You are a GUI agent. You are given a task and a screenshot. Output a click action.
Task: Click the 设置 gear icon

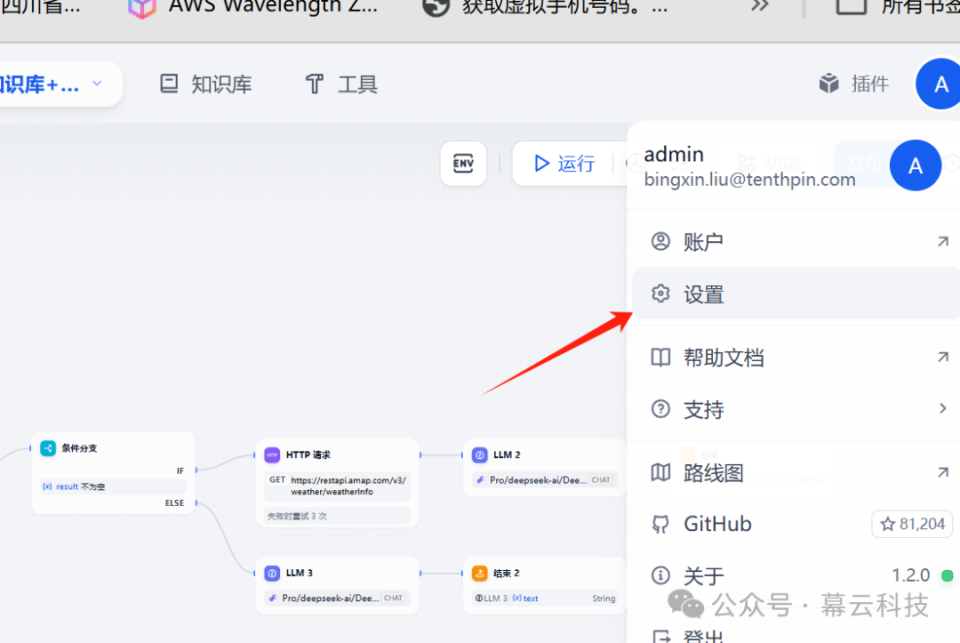(x=660, y=294)
